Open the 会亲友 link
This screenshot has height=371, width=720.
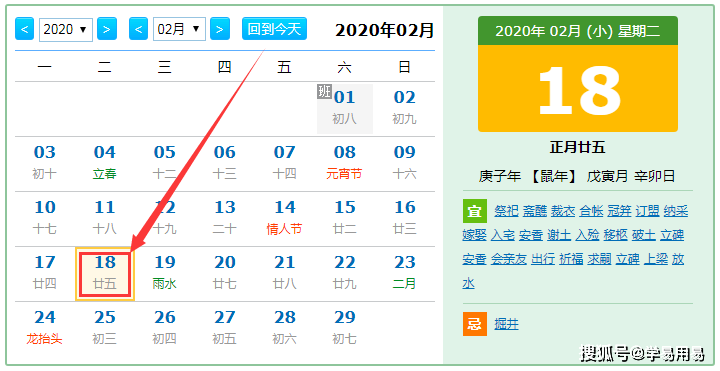pos(509,259)
